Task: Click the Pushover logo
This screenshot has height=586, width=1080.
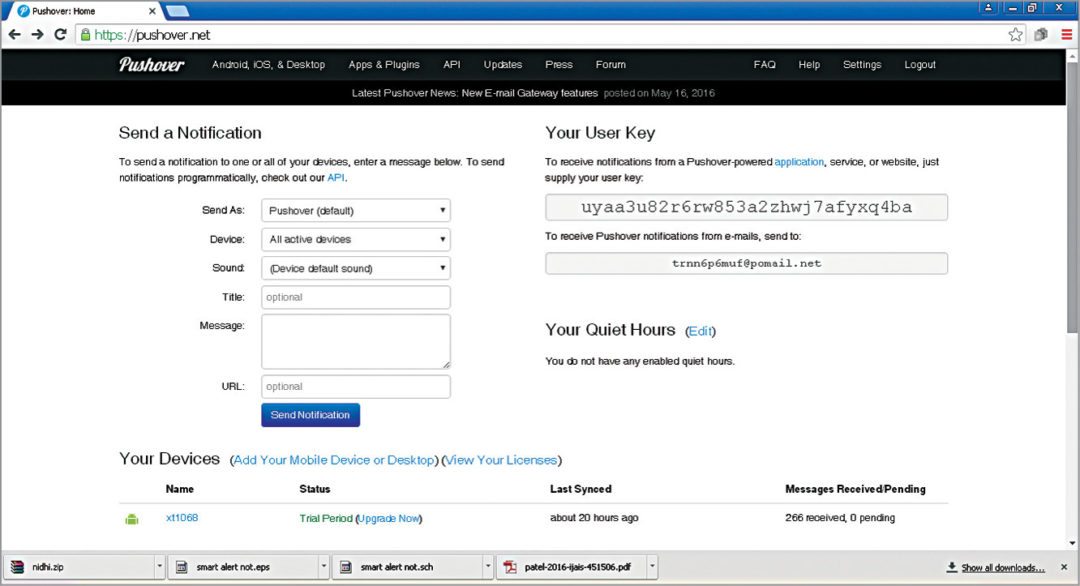Action: pyautogui.click(x=151, y=65)
